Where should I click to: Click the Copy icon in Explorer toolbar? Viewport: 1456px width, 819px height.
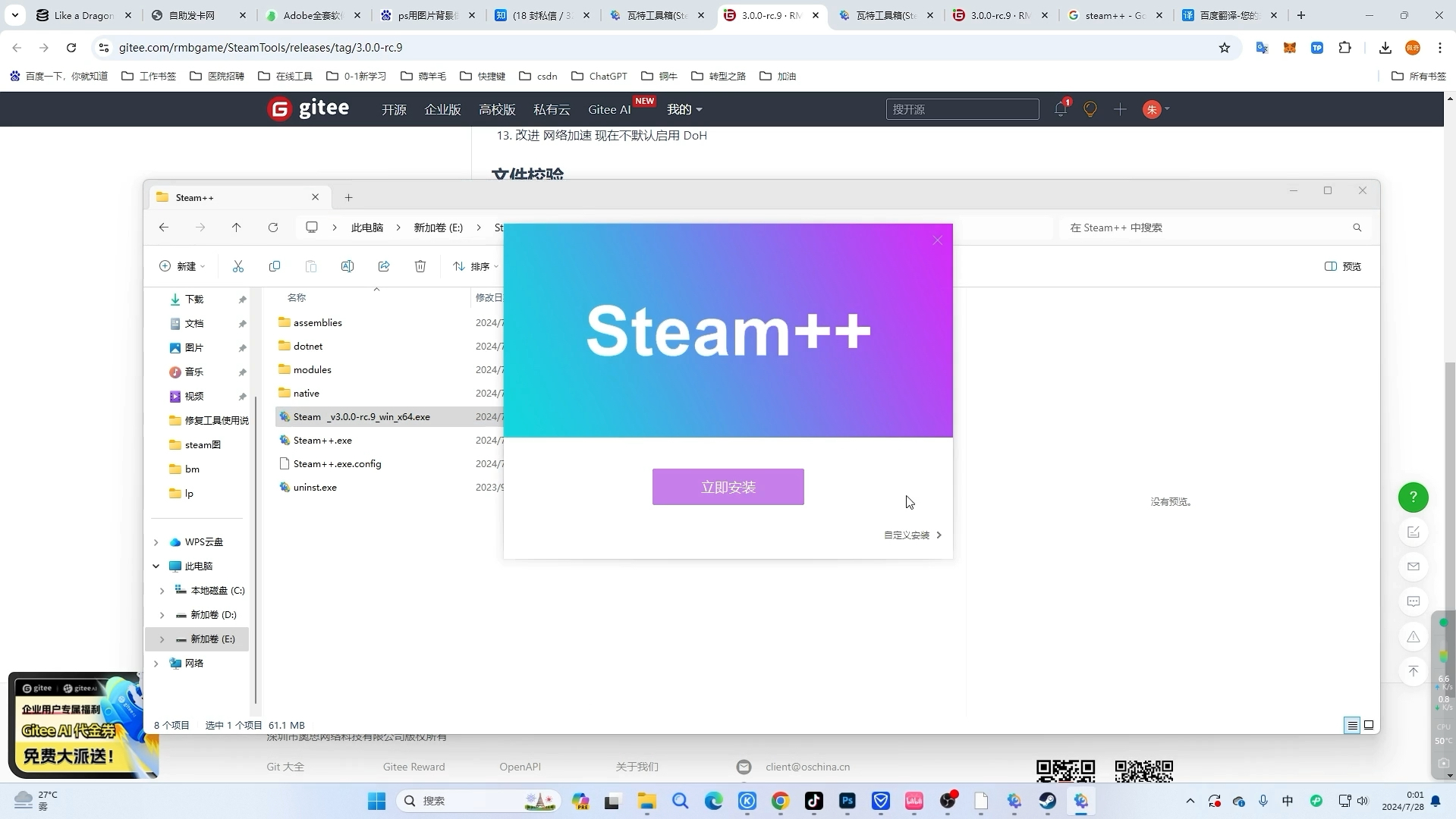(274, 266)
